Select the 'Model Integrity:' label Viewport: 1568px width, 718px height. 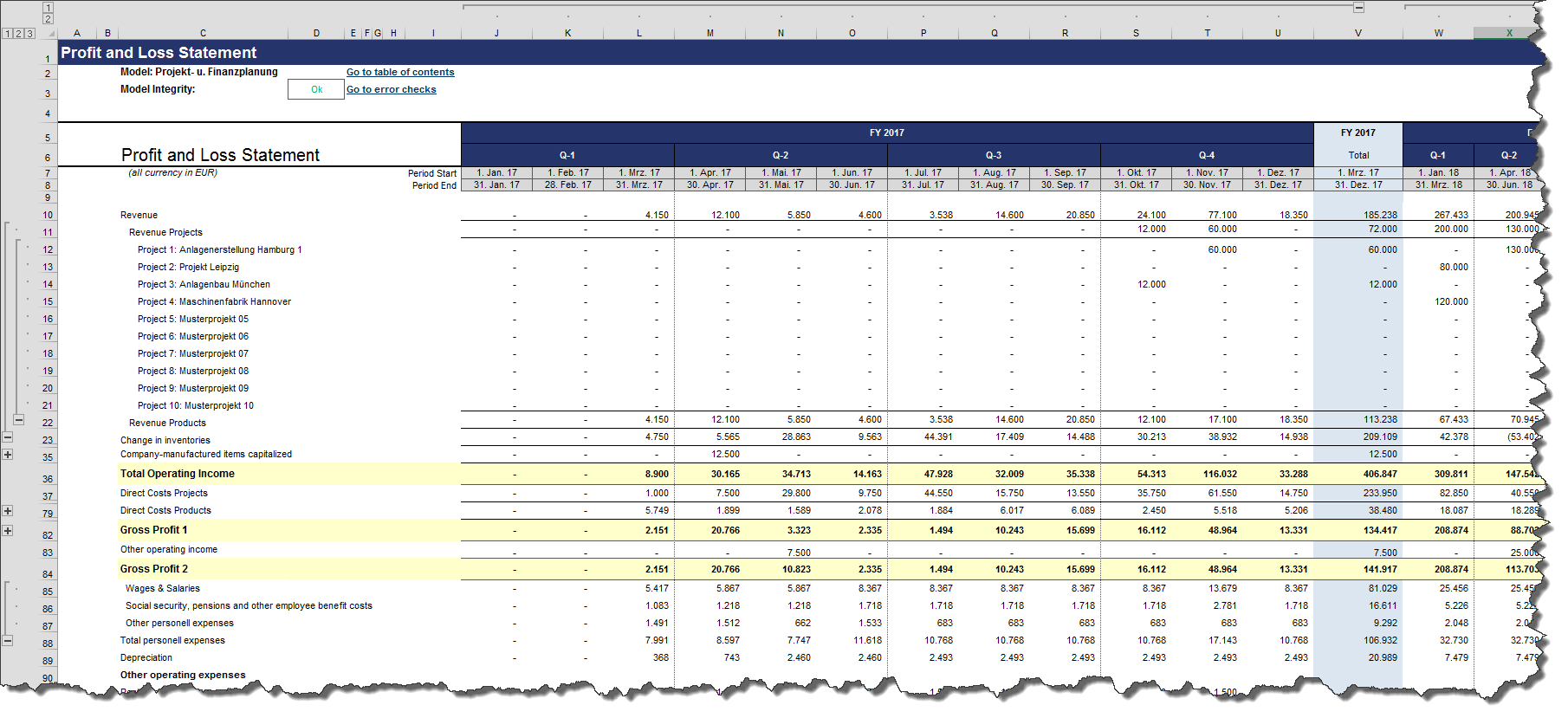(158, 89)
